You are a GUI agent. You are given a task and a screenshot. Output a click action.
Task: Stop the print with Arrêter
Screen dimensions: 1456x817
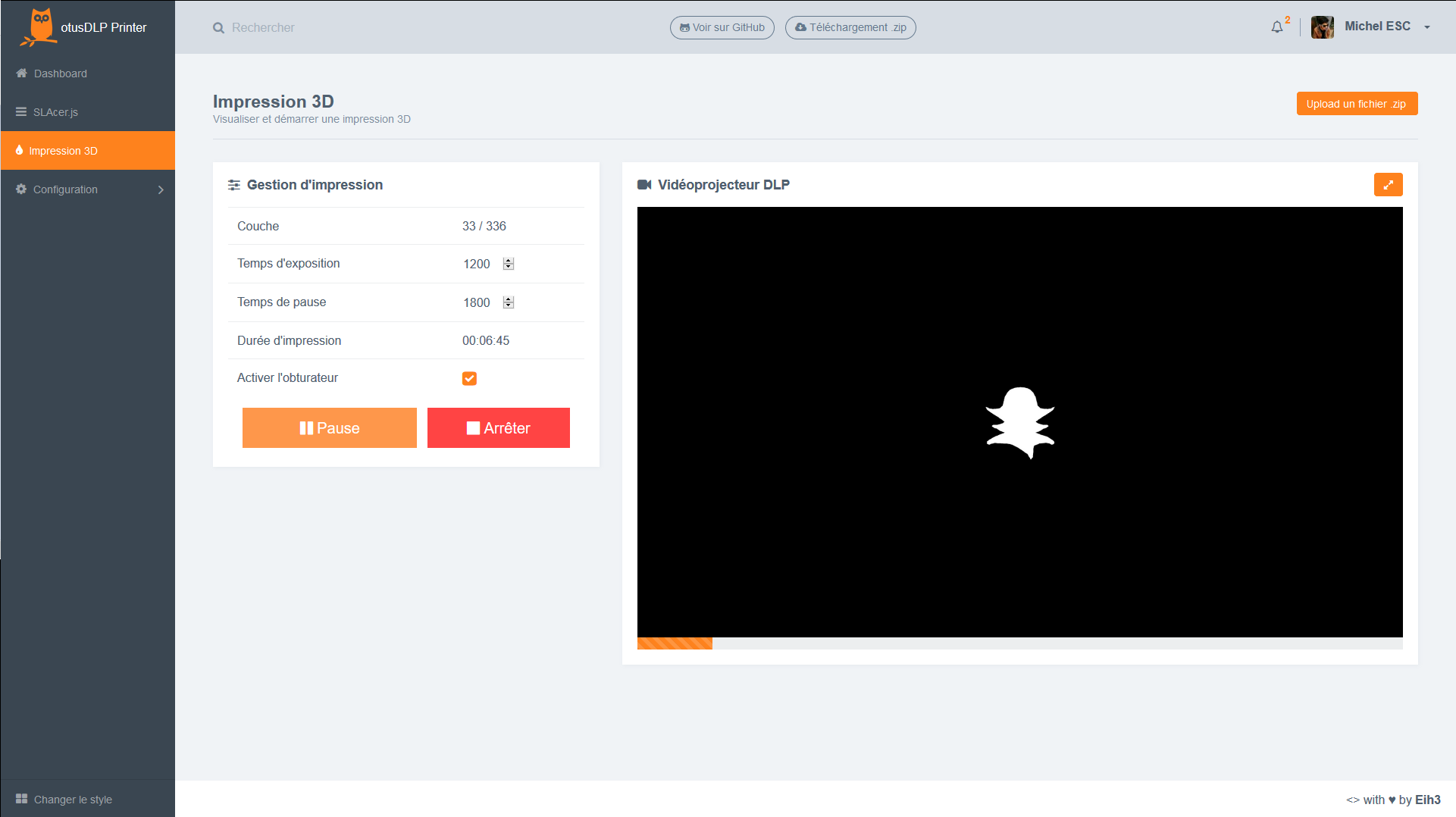(x=499, y=428)
